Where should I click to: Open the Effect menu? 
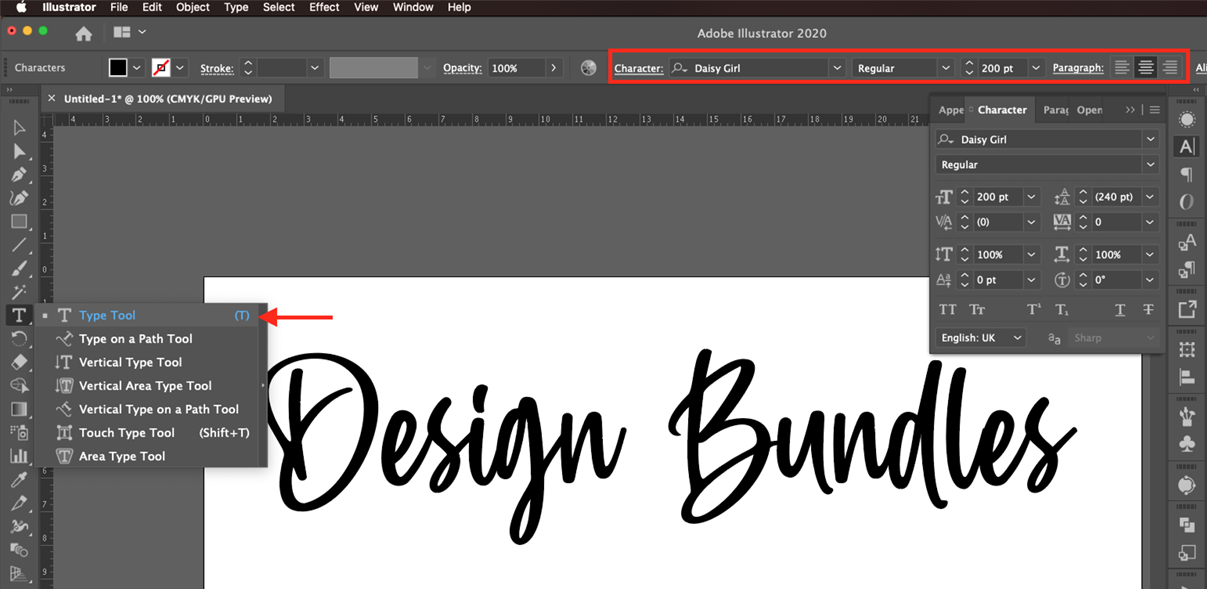(324, 7)
